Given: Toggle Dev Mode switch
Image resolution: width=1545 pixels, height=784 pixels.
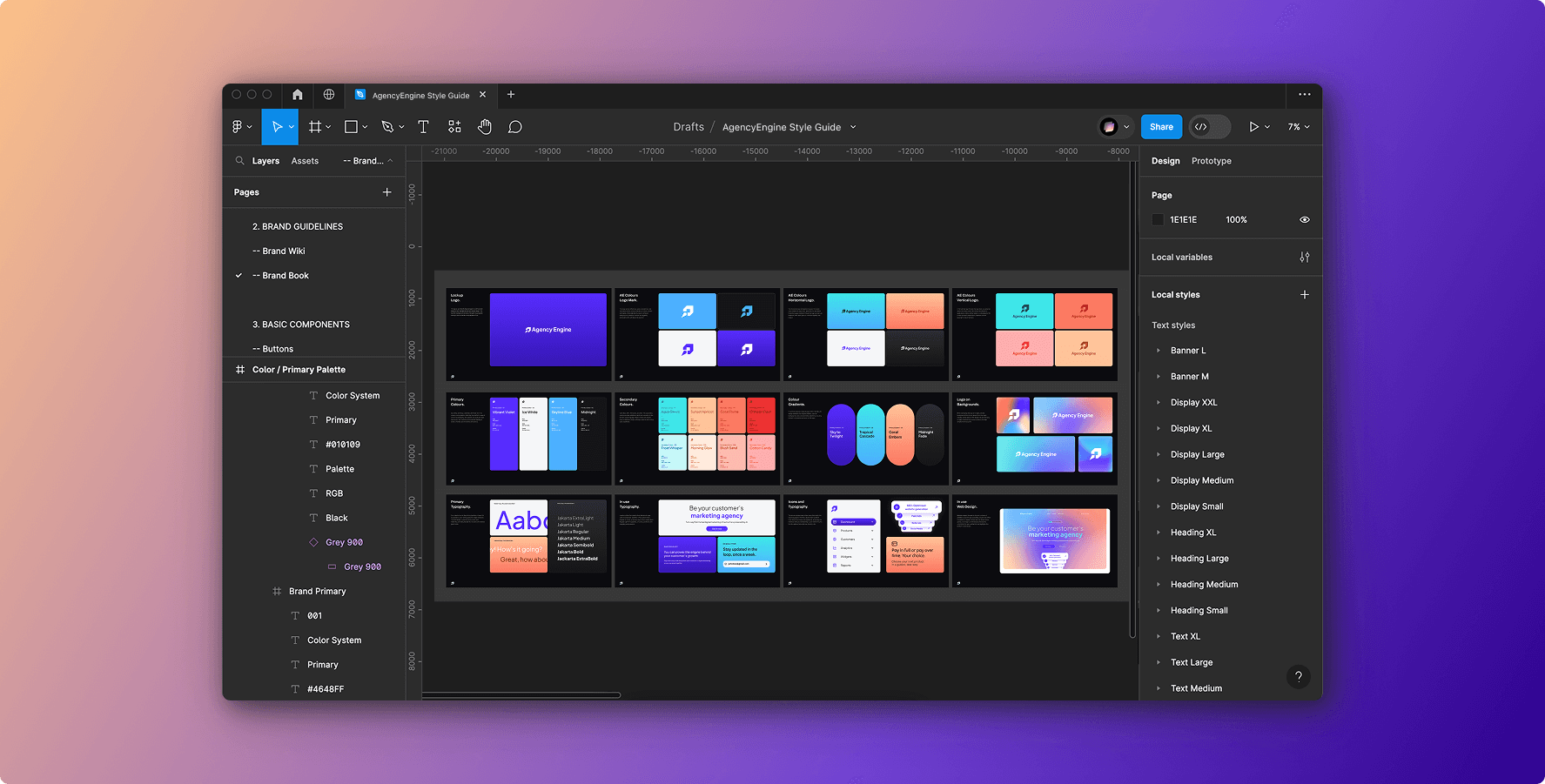Looking at the screenshot, I should (1209, 127).
